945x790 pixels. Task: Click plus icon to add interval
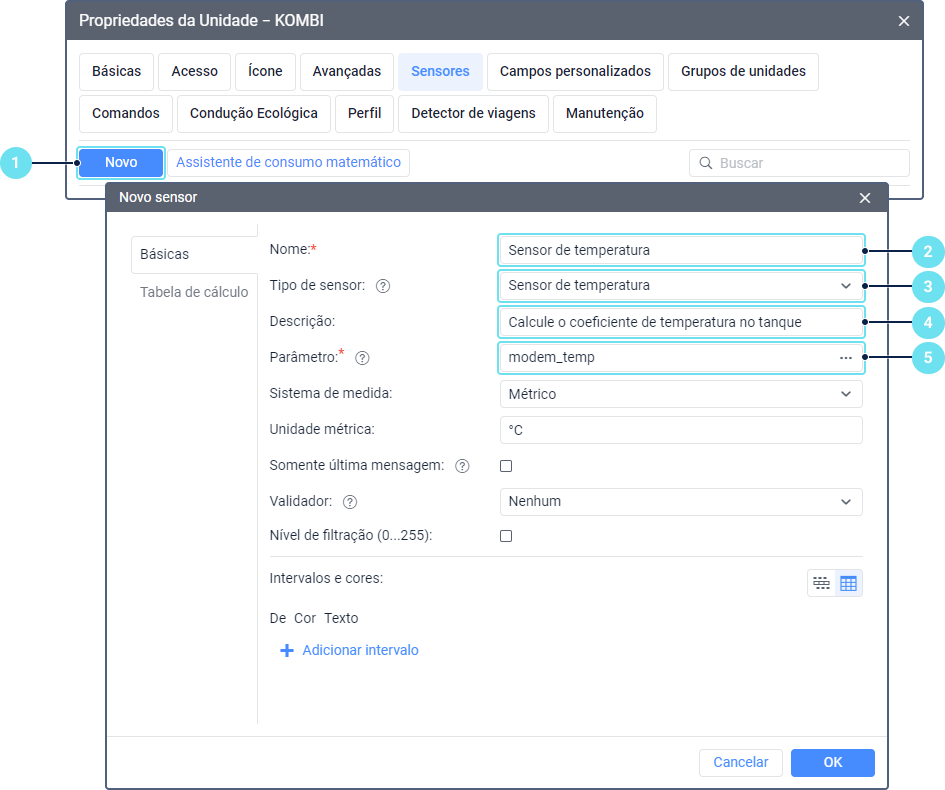click(287, 650)
